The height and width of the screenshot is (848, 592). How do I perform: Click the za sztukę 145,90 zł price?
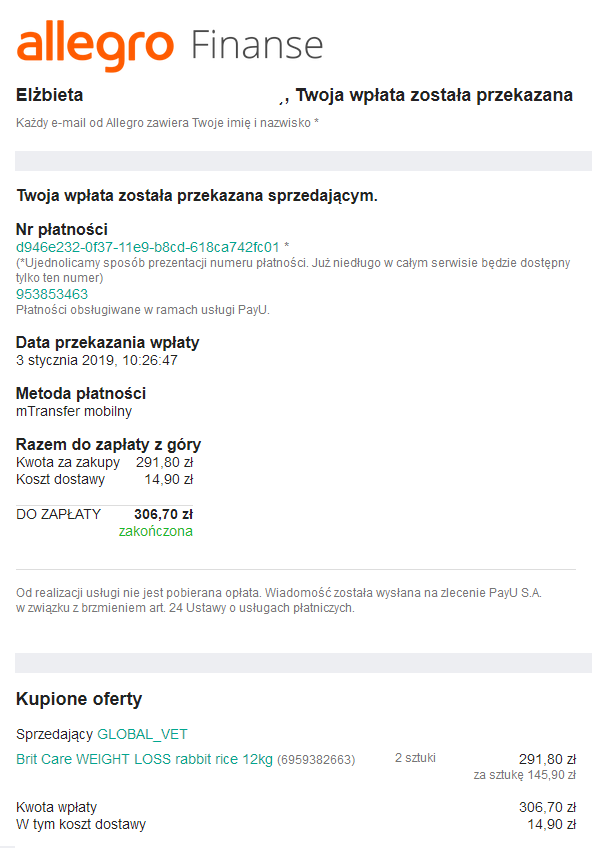(524, 775)
